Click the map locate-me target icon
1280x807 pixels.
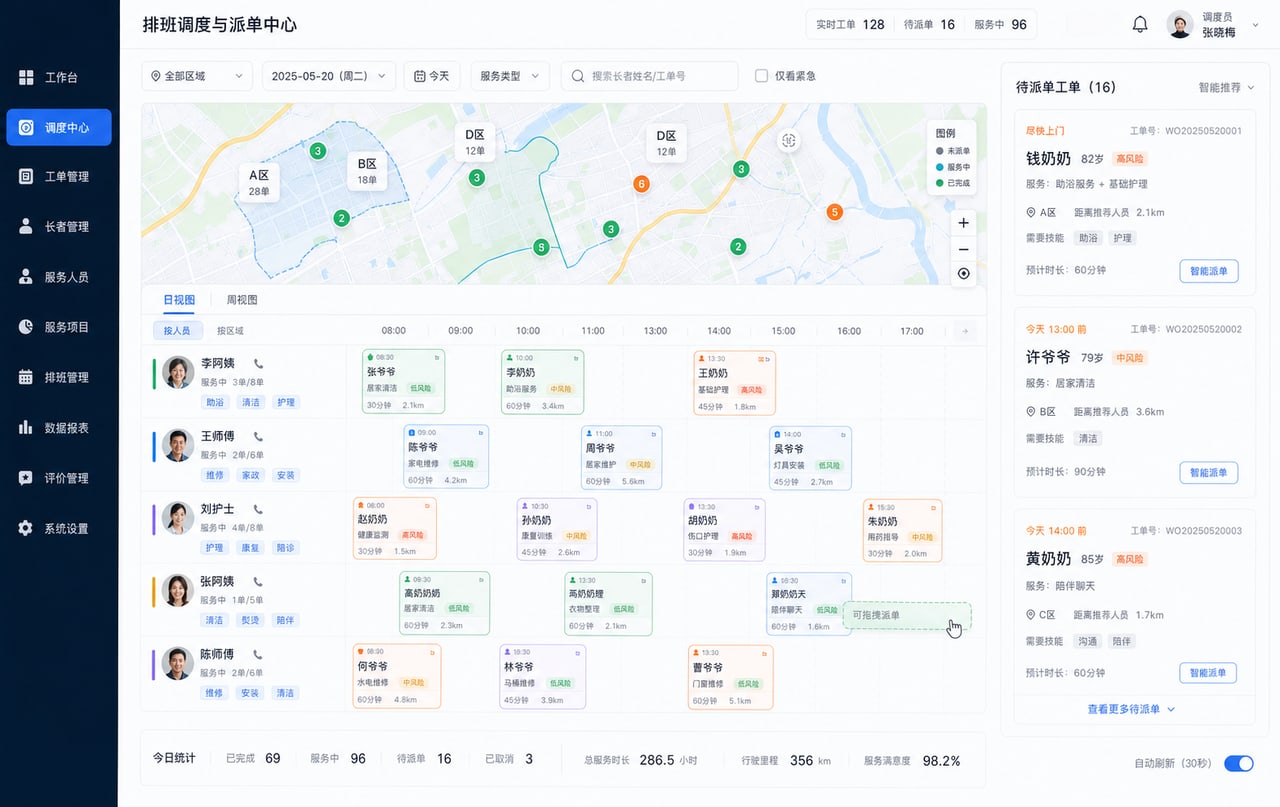(963, 274)
